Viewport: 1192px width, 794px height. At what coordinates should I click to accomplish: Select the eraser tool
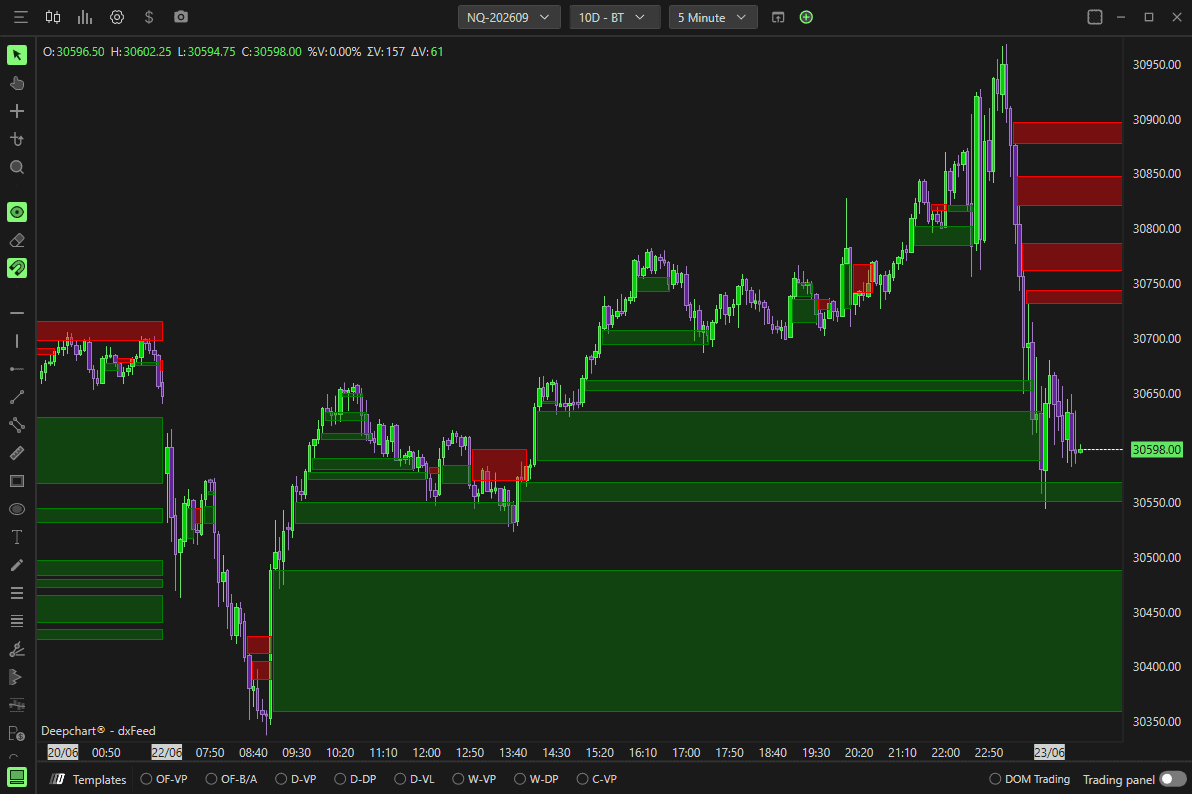[17, 240]
